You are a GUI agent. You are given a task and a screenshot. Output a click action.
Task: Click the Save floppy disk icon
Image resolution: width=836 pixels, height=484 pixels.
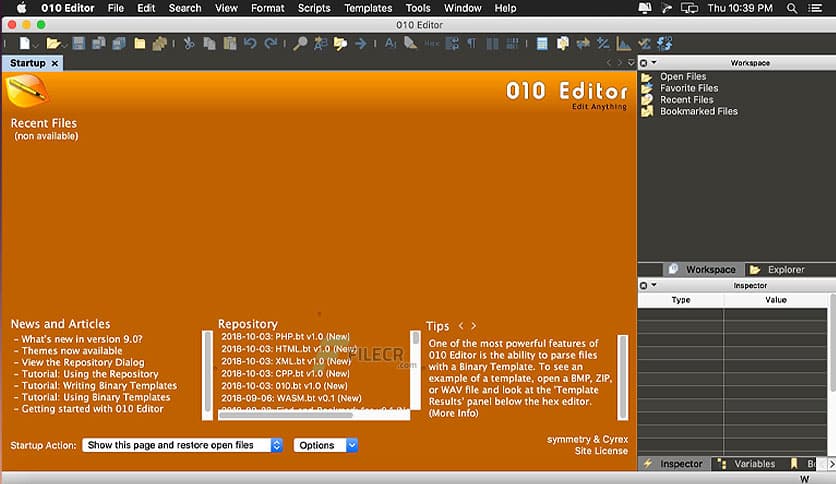[79, 44]
